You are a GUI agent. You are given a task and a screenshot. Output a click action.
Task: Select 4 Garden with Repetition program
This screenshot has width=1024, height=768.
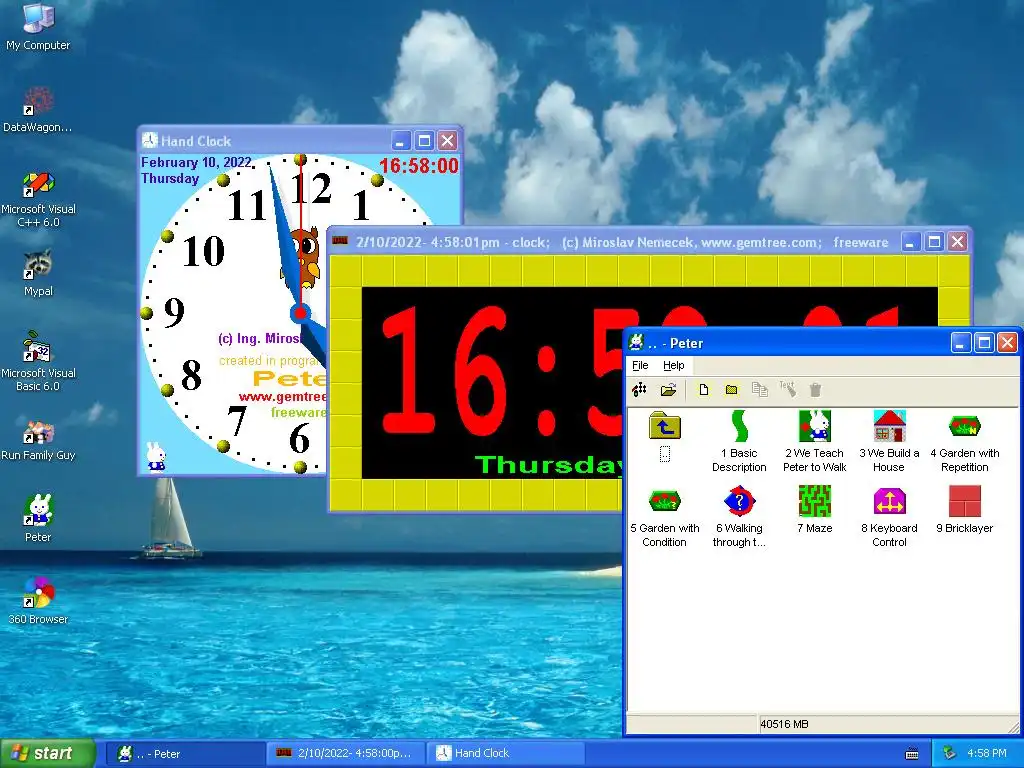coord(965,441)
